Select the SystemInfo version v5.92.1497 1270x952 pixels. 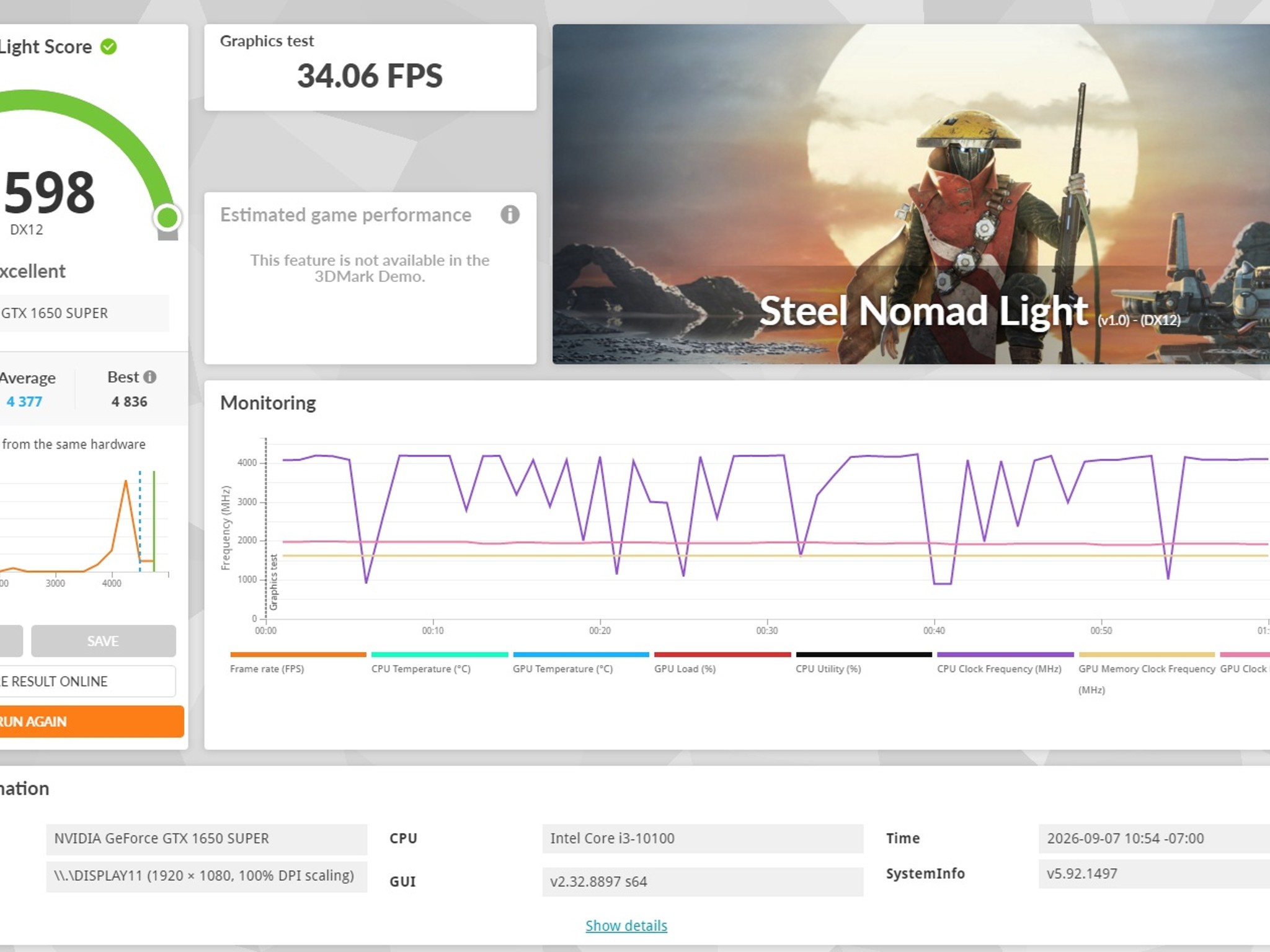tap(1154, 874)
